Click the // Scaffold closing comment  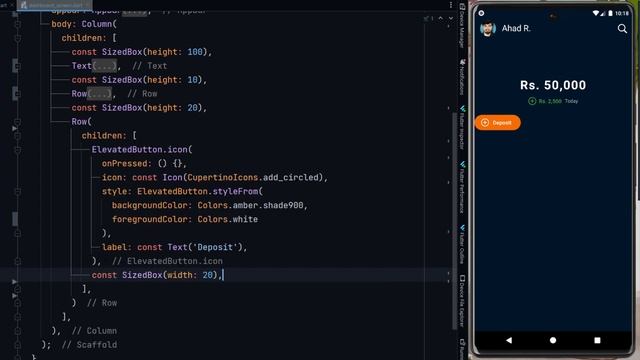(x=89, y=345)
